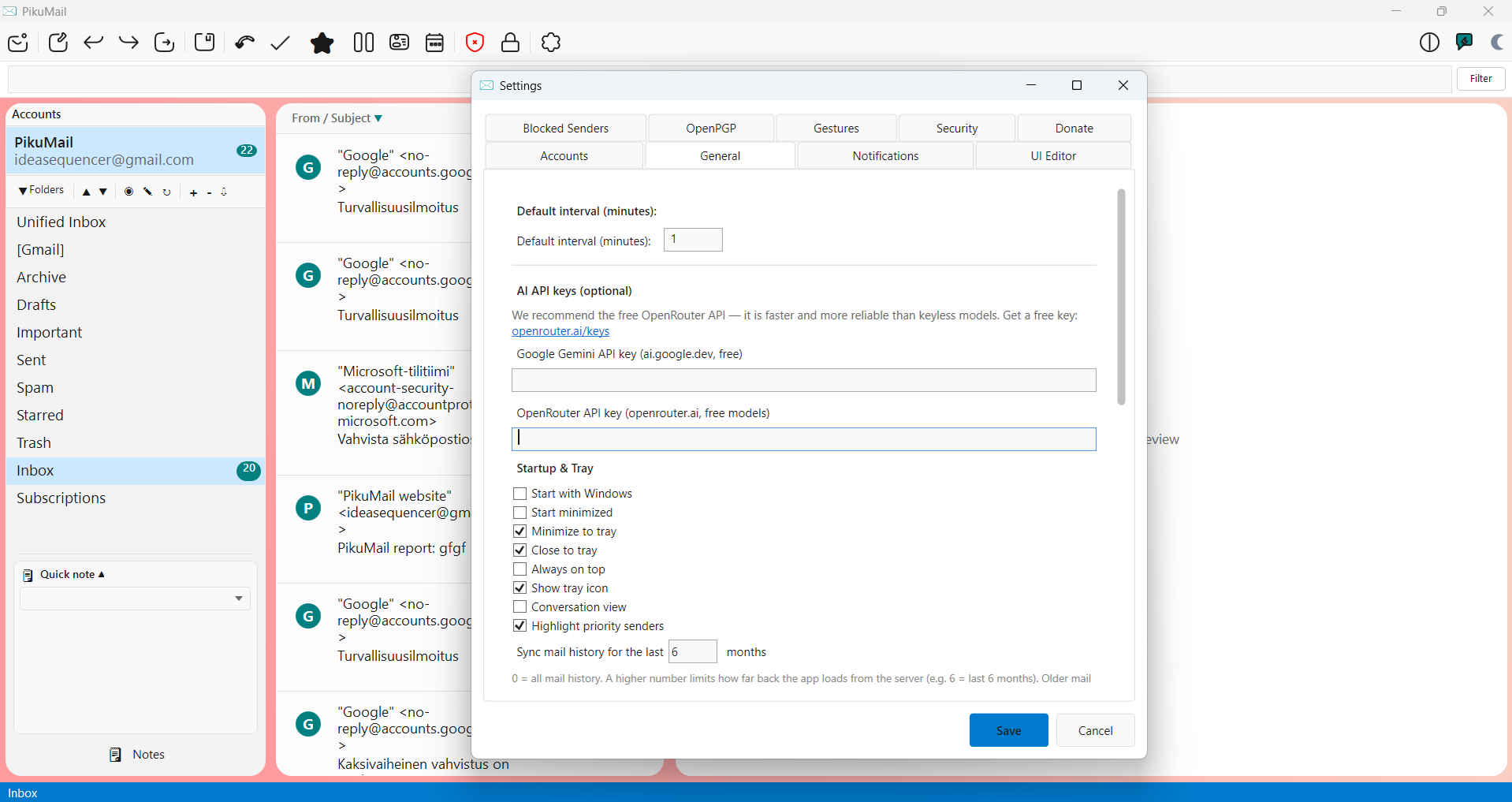
Task: Toggle Highlight priority senders checkbox
Action: [x=520, y=626]
